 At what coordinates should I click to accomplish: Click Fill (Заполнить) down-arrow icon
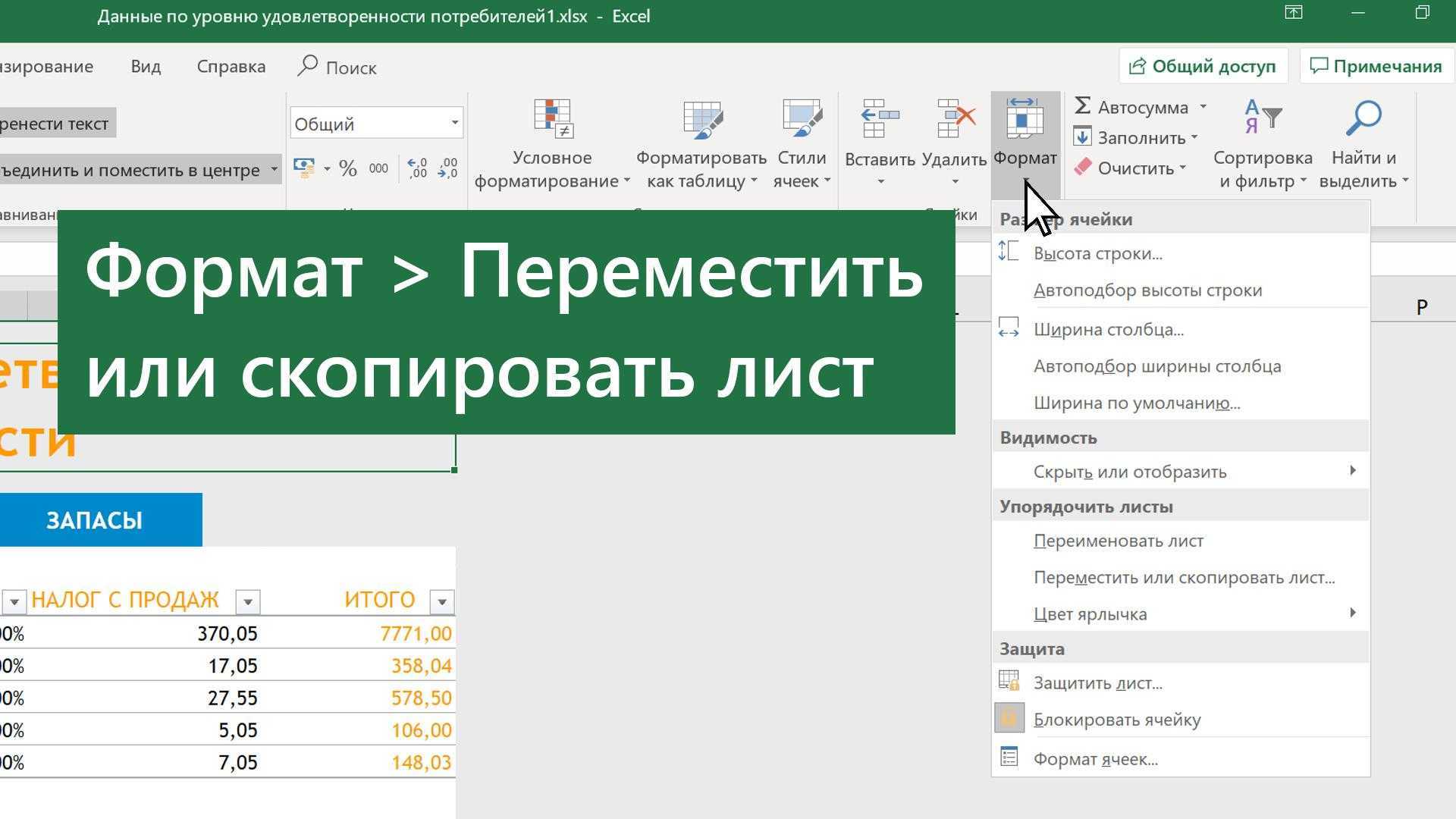(x=1083, y=137)
